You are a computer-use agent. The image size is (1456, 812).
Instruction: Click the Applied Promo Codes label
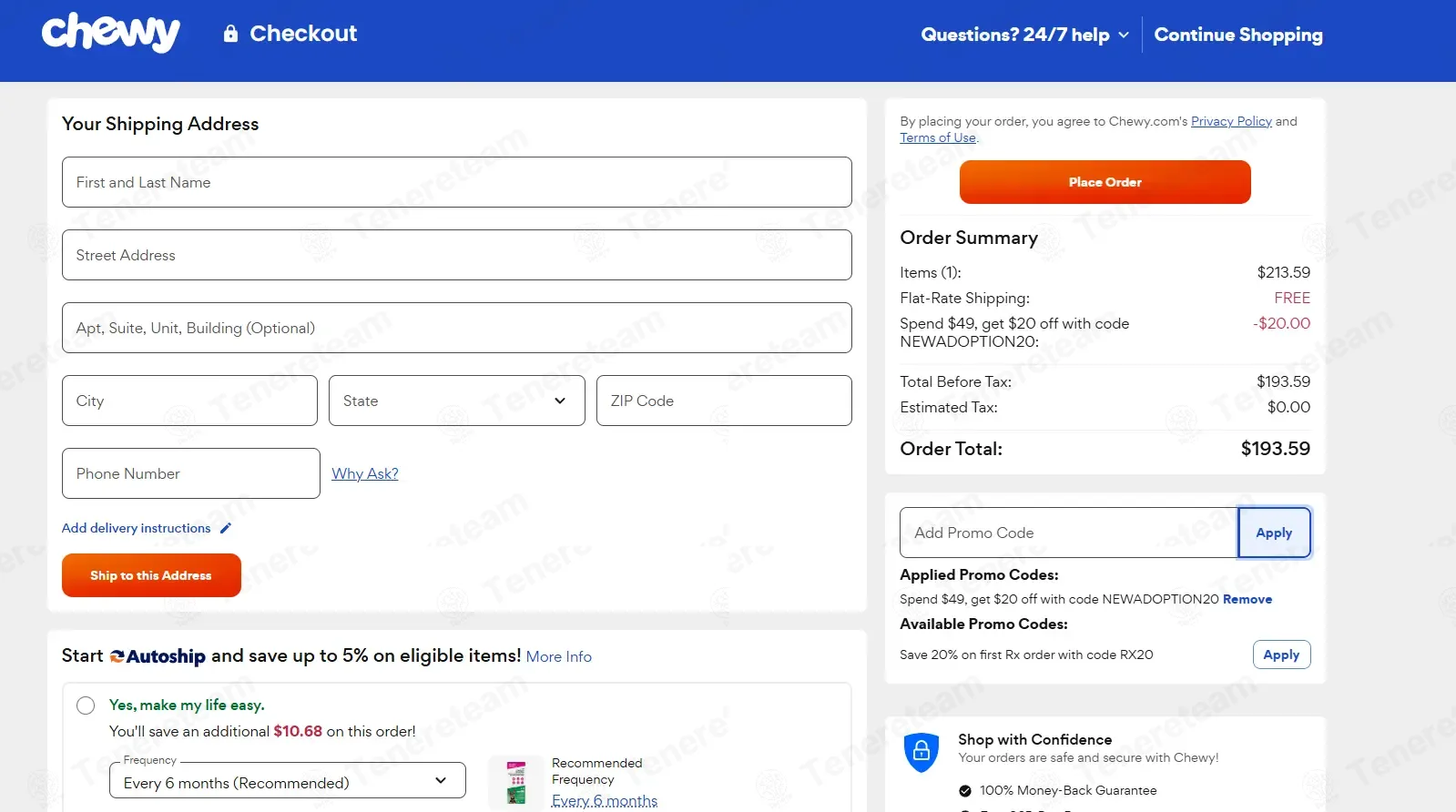click(979, 574)
